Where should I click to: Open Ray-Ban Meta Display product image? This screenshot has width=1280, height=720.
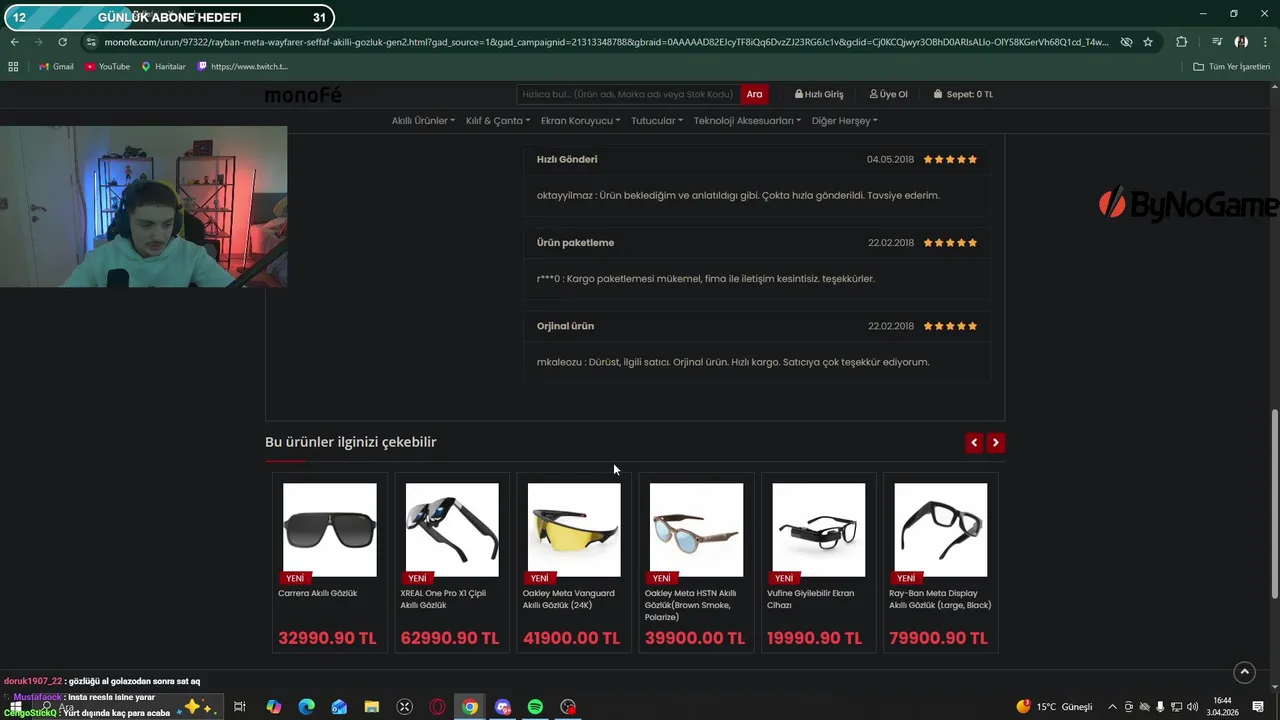tap(941, 530)
